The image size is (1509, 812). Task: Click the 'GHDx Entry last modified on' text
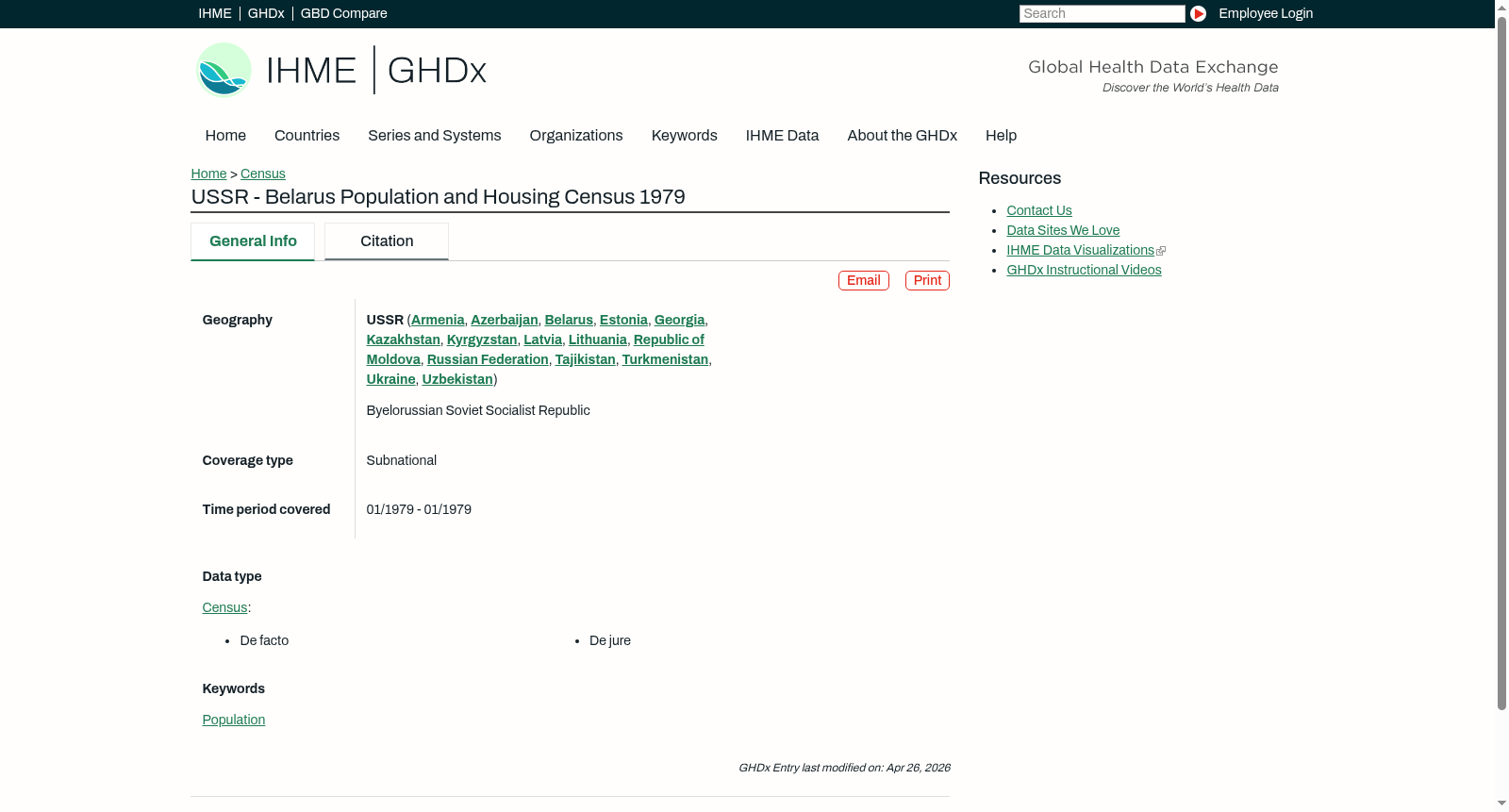844,768
